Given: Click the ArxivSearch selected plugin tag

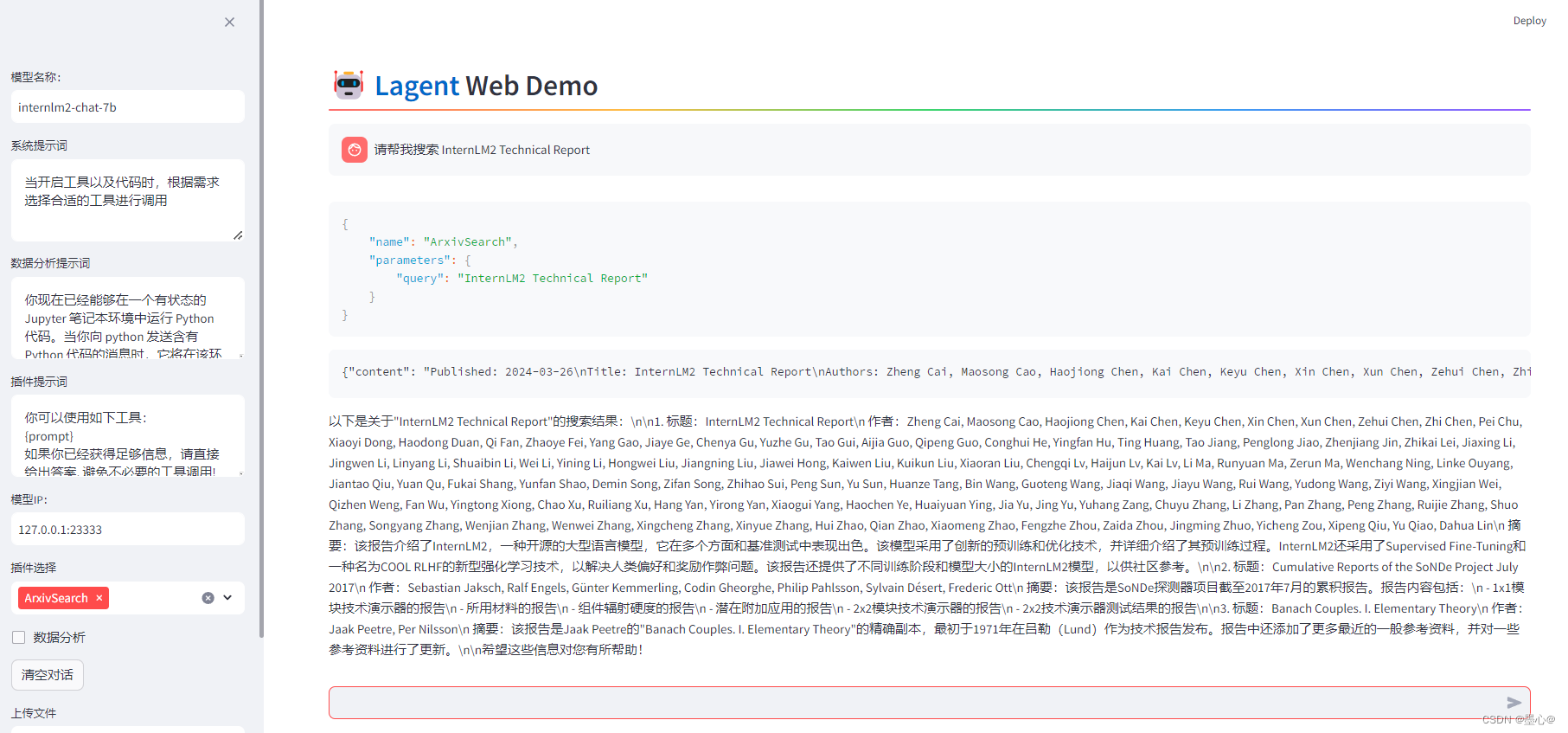Looking at the screenshot, I should tap(64, 598).
